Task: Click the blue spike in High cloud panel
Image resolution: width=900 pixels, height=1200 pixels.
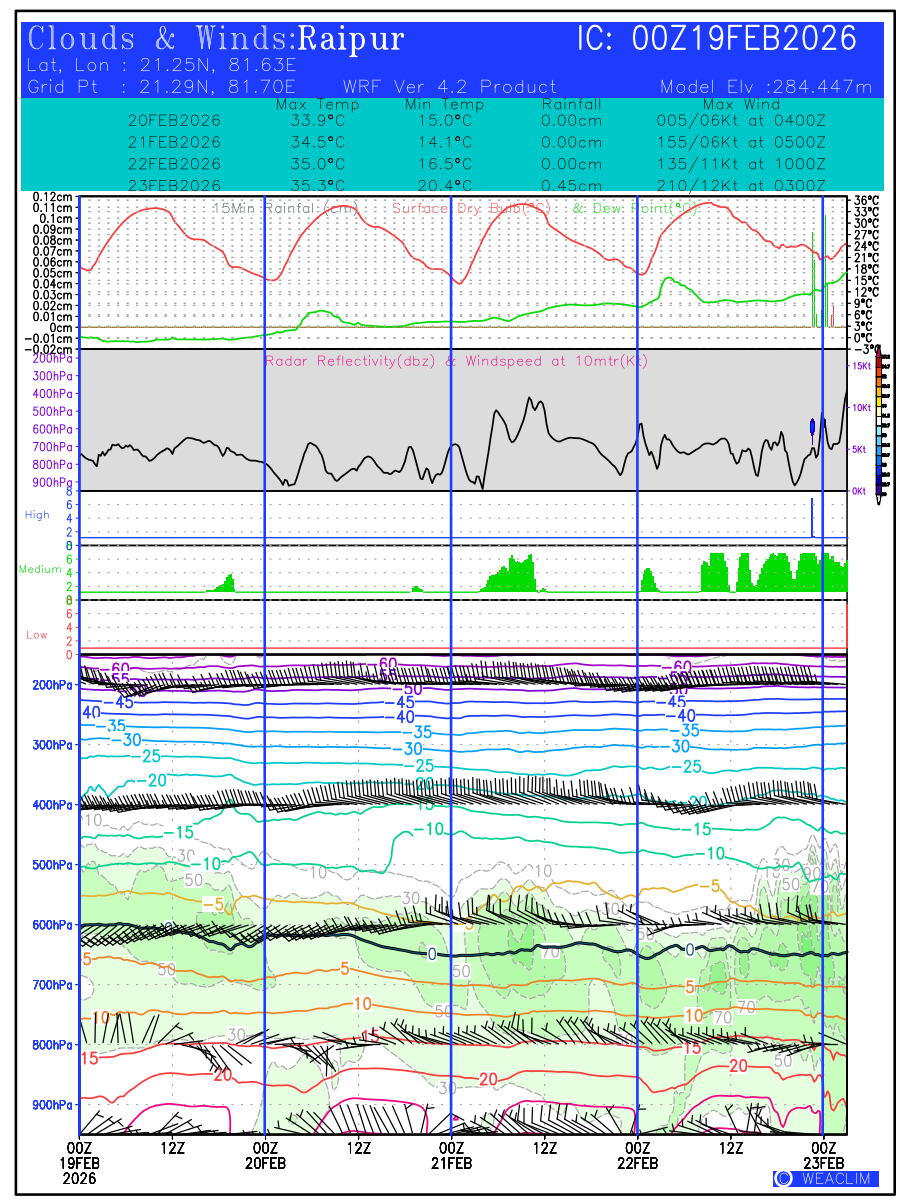Action: tap(811, 518)
